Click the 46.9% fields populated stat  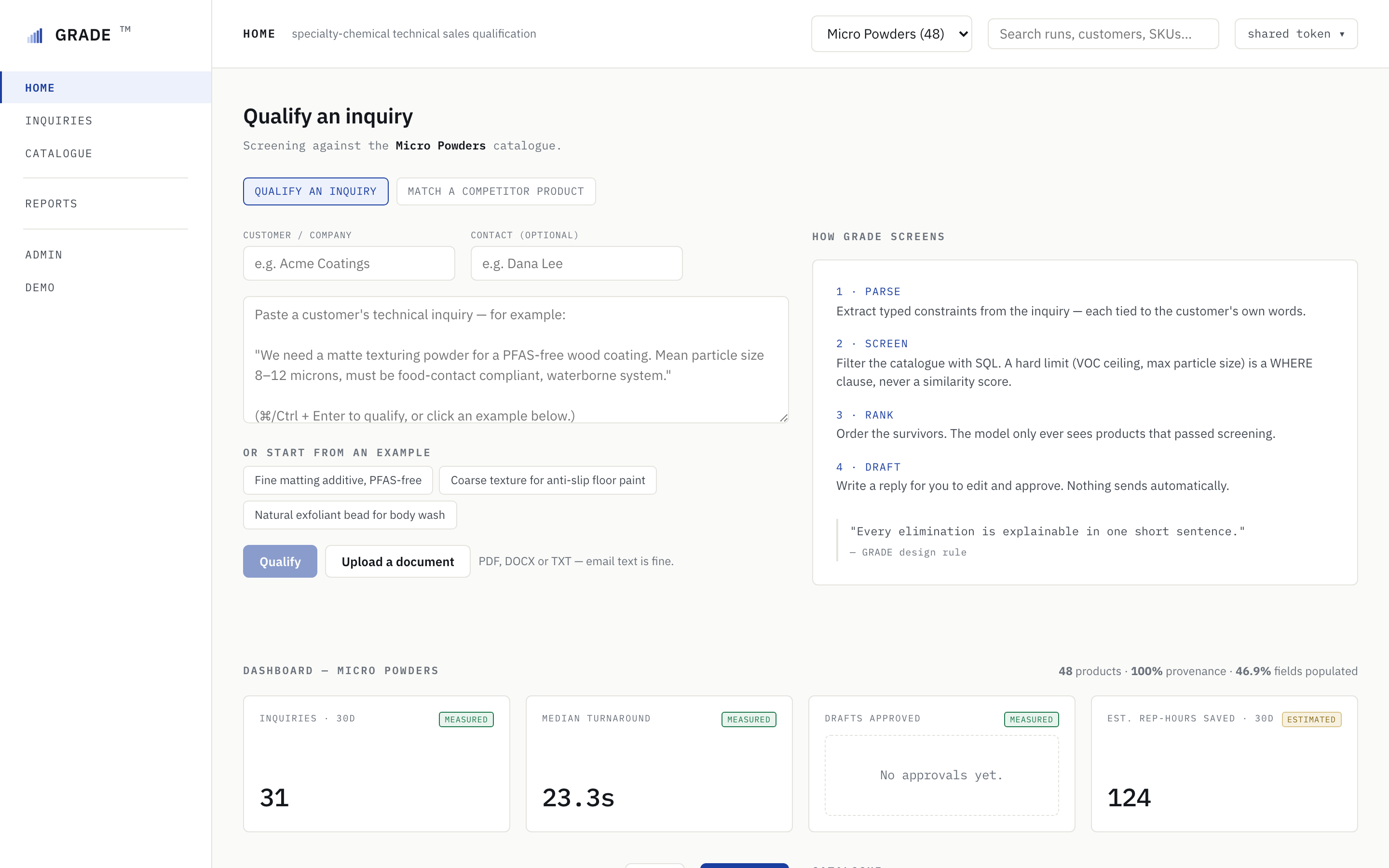click(x=1296, y=671)
